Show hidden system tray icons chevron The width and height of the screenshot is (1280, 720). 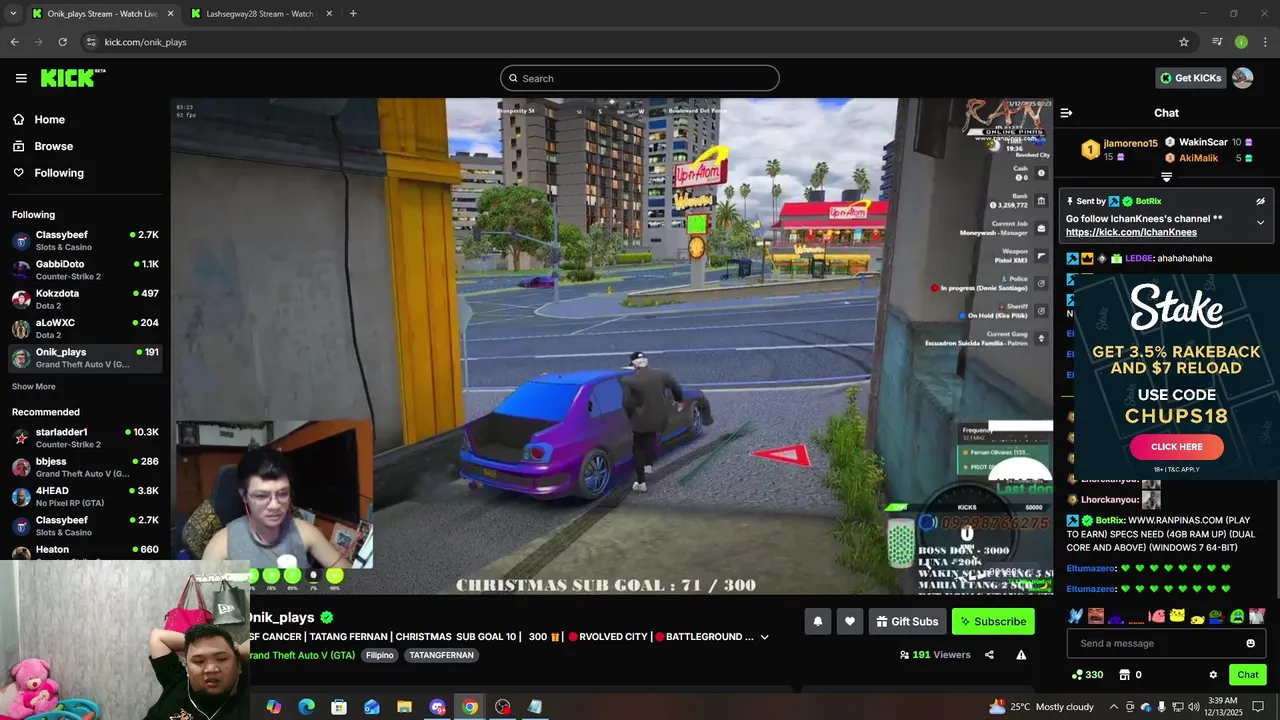[x=1114, y=707]
